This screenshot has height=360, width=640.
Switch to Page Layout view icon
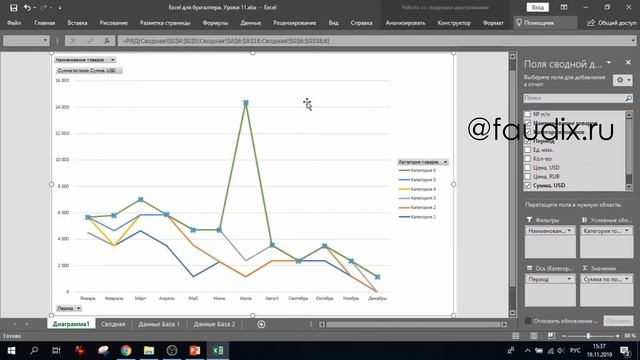[533, 336]
